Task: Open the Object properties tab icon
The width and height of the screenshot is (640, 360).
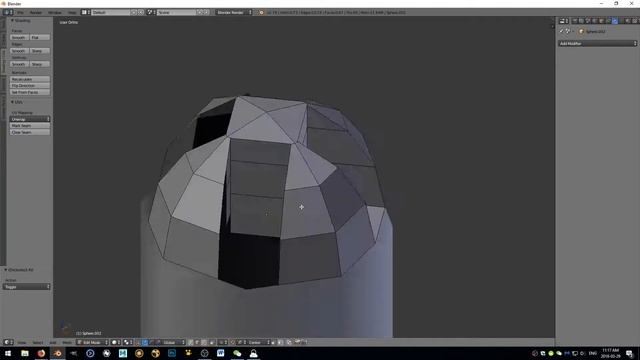Action: pos(601,21)
